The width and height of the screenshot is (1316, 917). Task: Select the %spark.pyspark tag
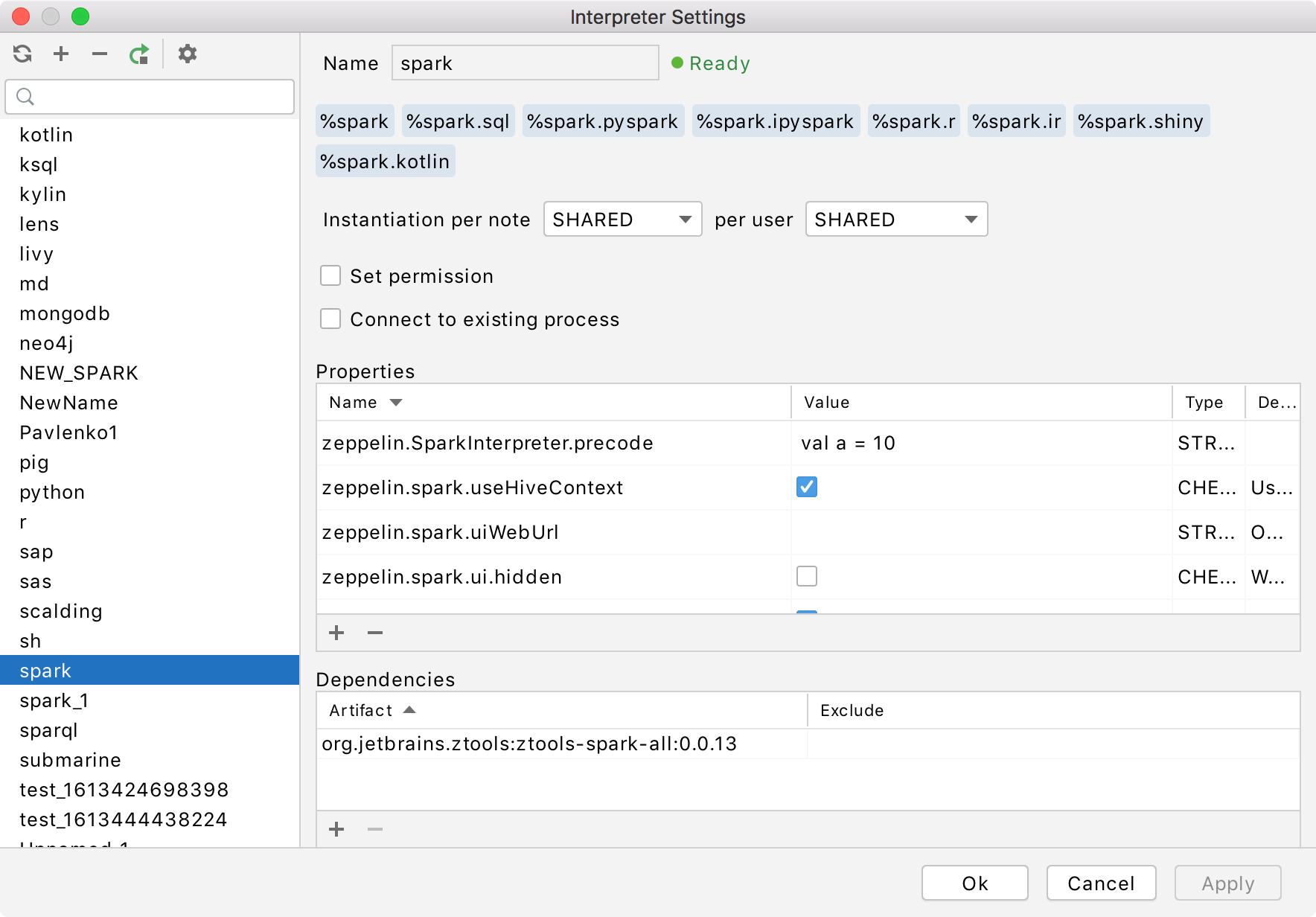[602, 121]
